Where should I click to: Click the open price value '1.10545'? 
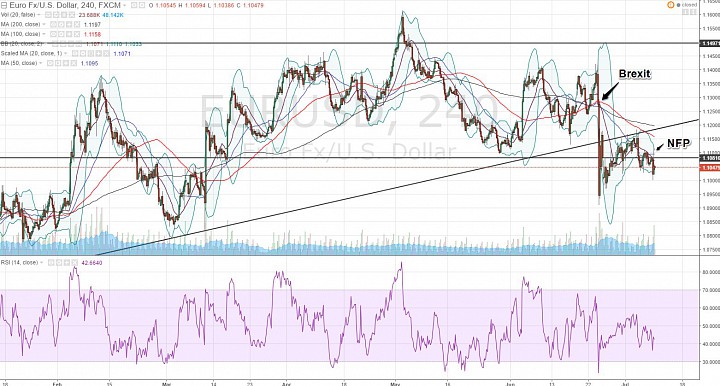point(165,5)
